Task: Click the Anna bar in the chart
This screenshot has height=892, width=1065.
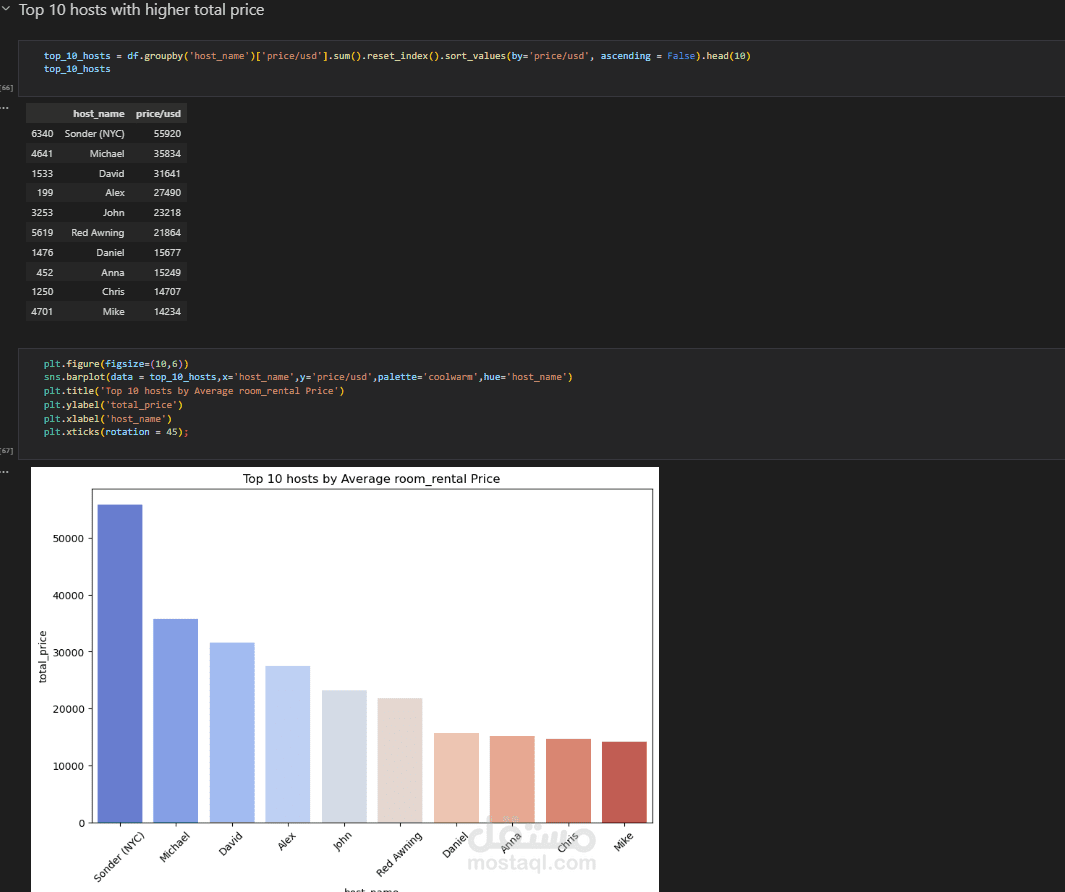Action: pyautogui.click(x=512, y=779)
